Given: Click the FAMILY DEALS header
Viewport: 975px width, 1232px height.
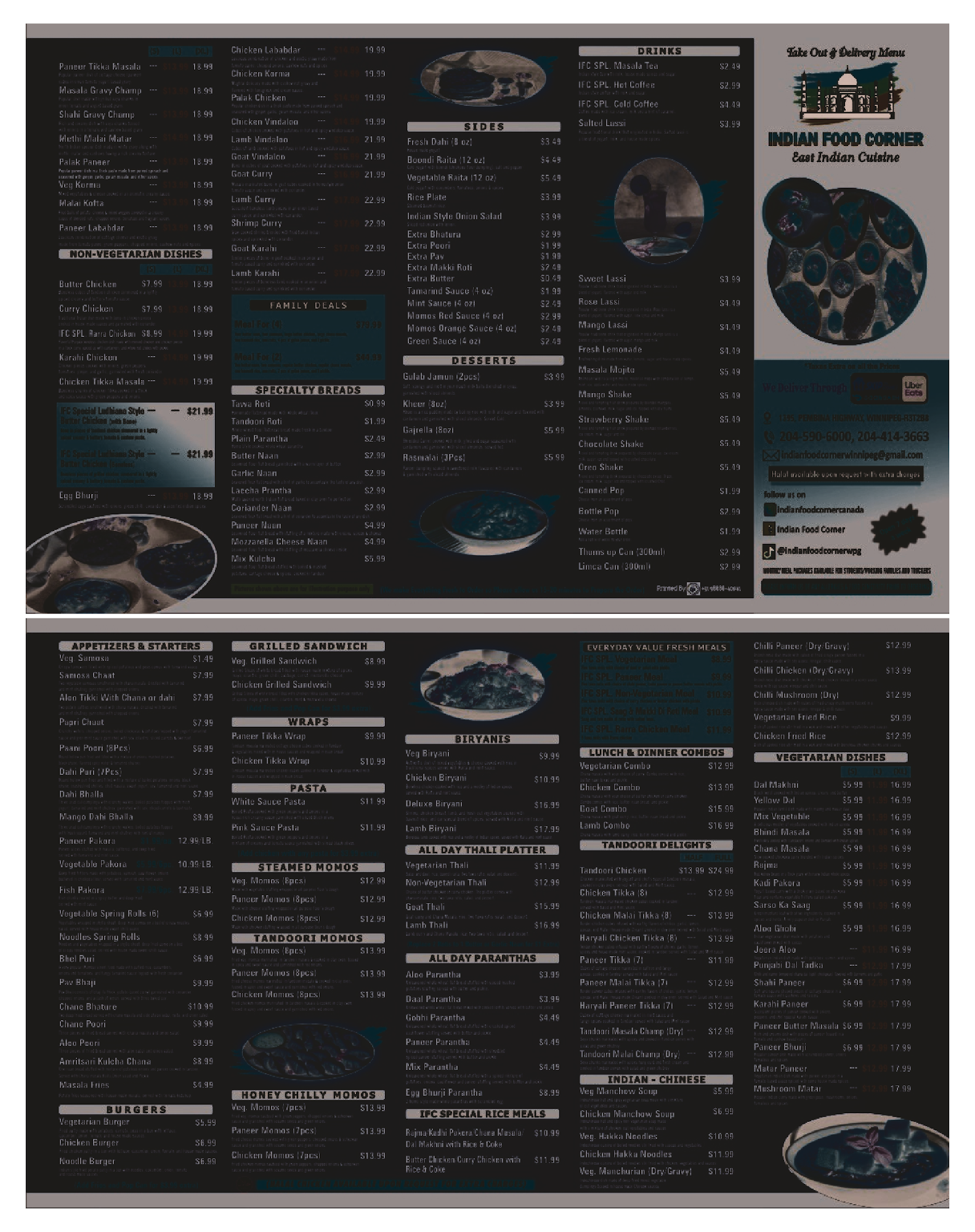Looking at the screenshot, I should coord(308,306).
